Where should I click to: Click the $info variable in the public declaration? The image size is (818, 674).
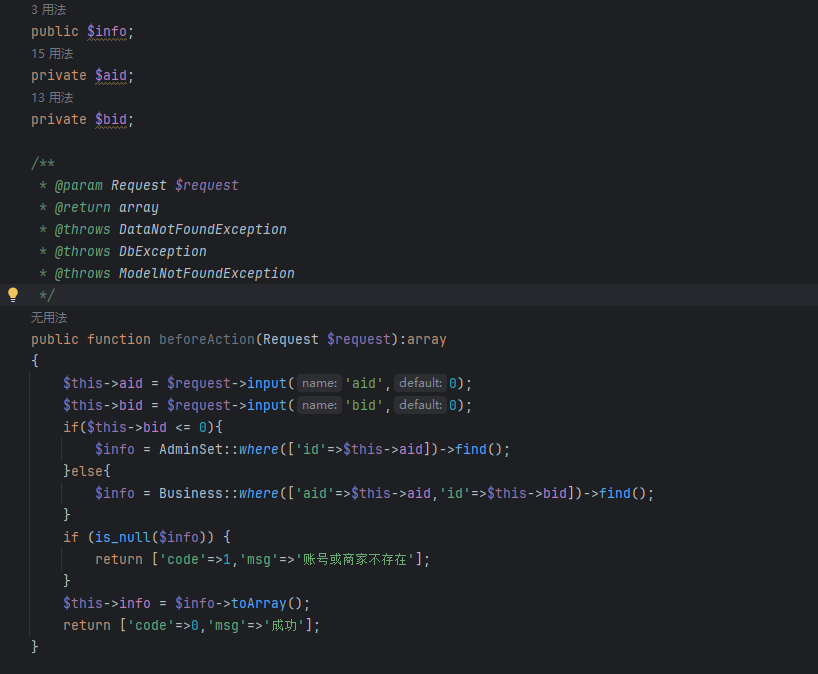coord(107,31)
